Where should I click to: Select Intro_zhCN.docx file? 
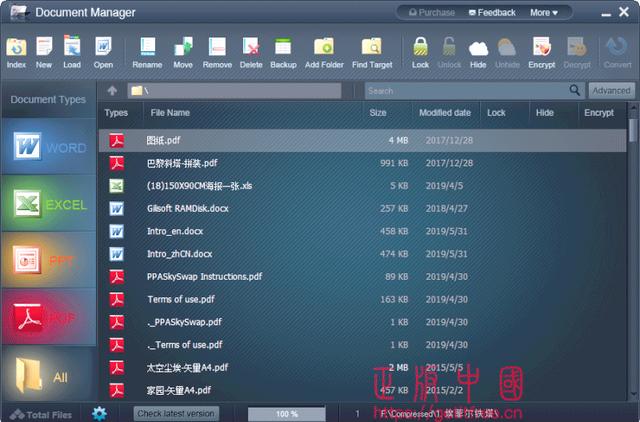(x=362, y=254)
